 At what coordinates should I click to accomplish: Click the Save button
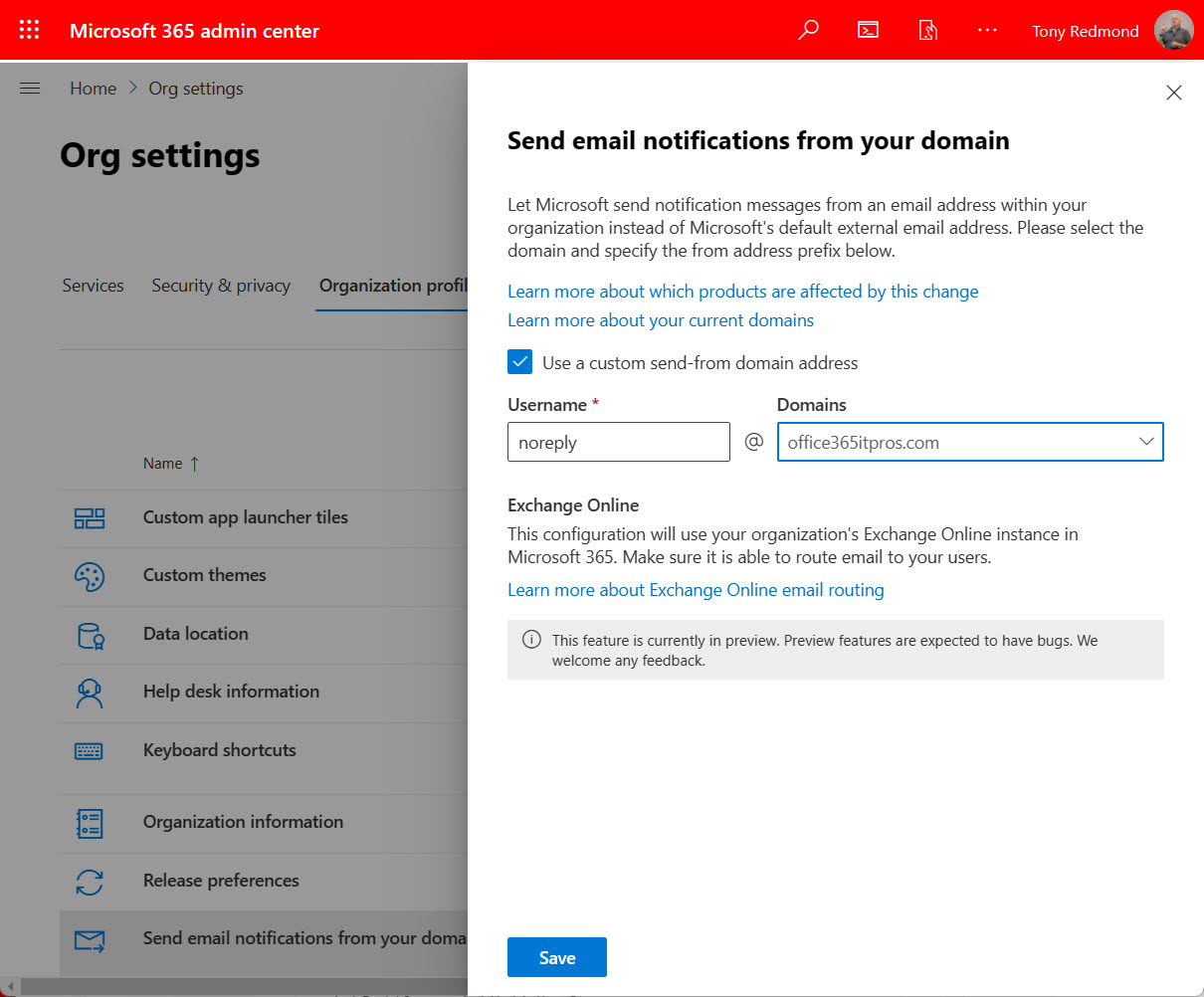[557, 958]
